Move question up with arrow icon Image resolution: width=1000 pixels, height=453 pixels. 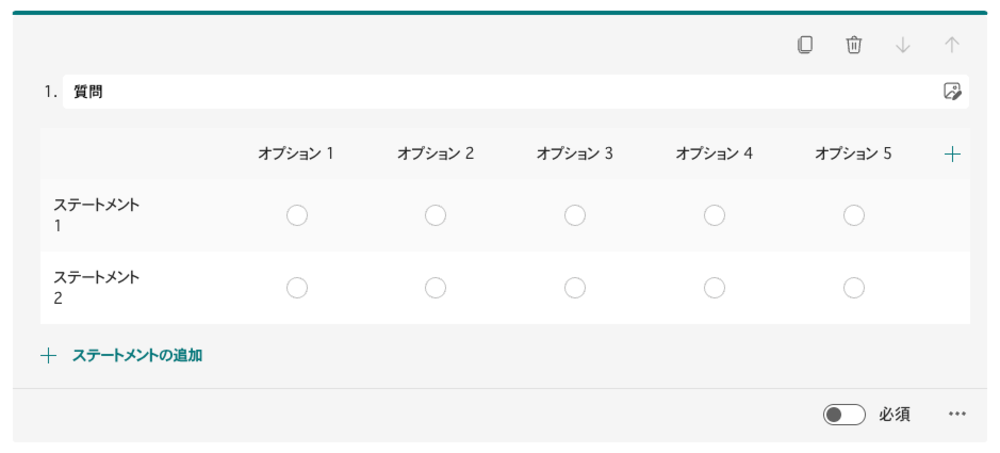click(x=952, y=45)
